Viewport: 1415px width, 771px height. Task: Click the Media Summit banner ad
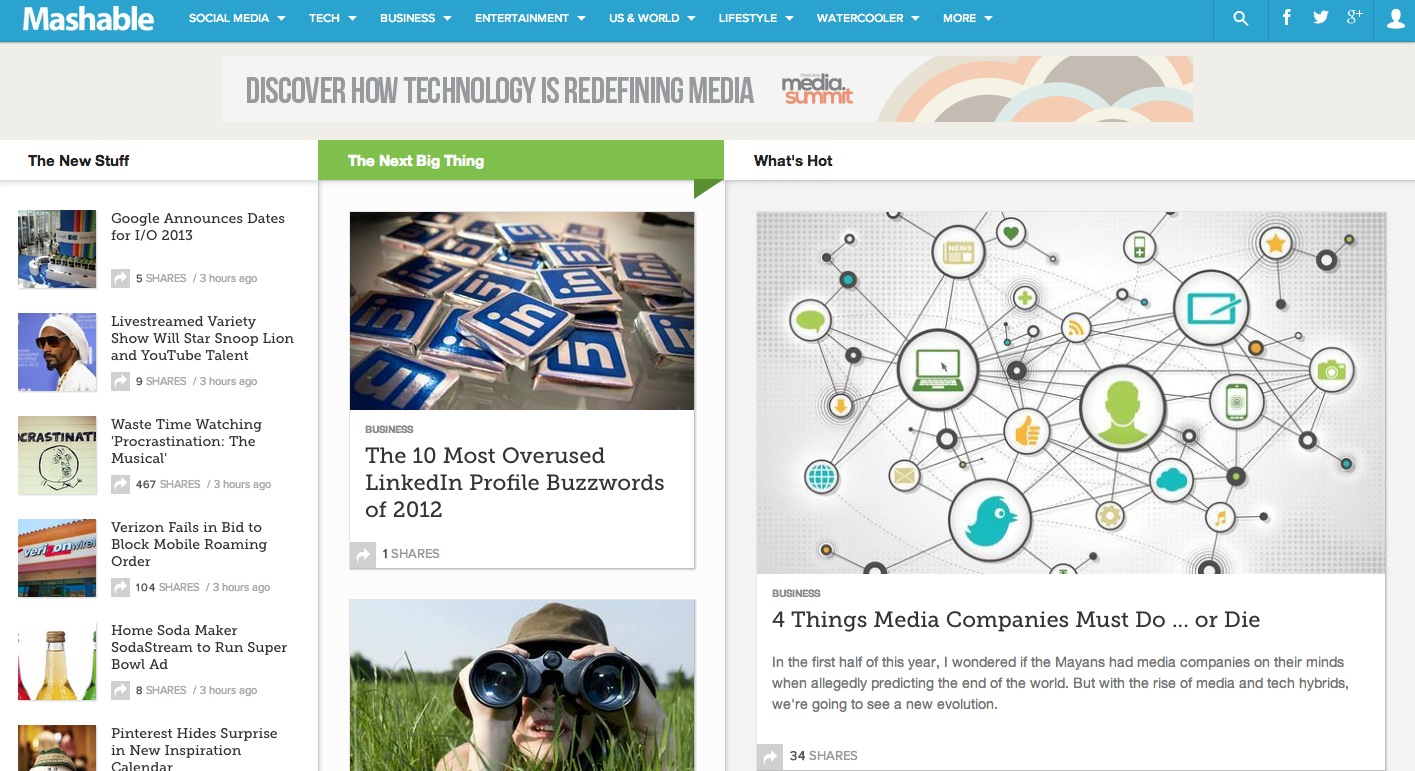708,89
